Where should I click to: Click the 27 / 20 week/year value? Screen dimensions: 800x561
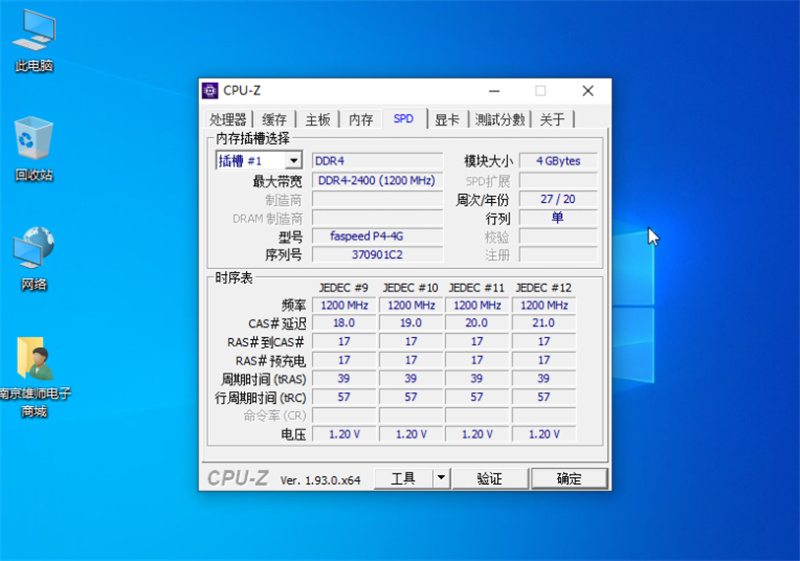558,199
